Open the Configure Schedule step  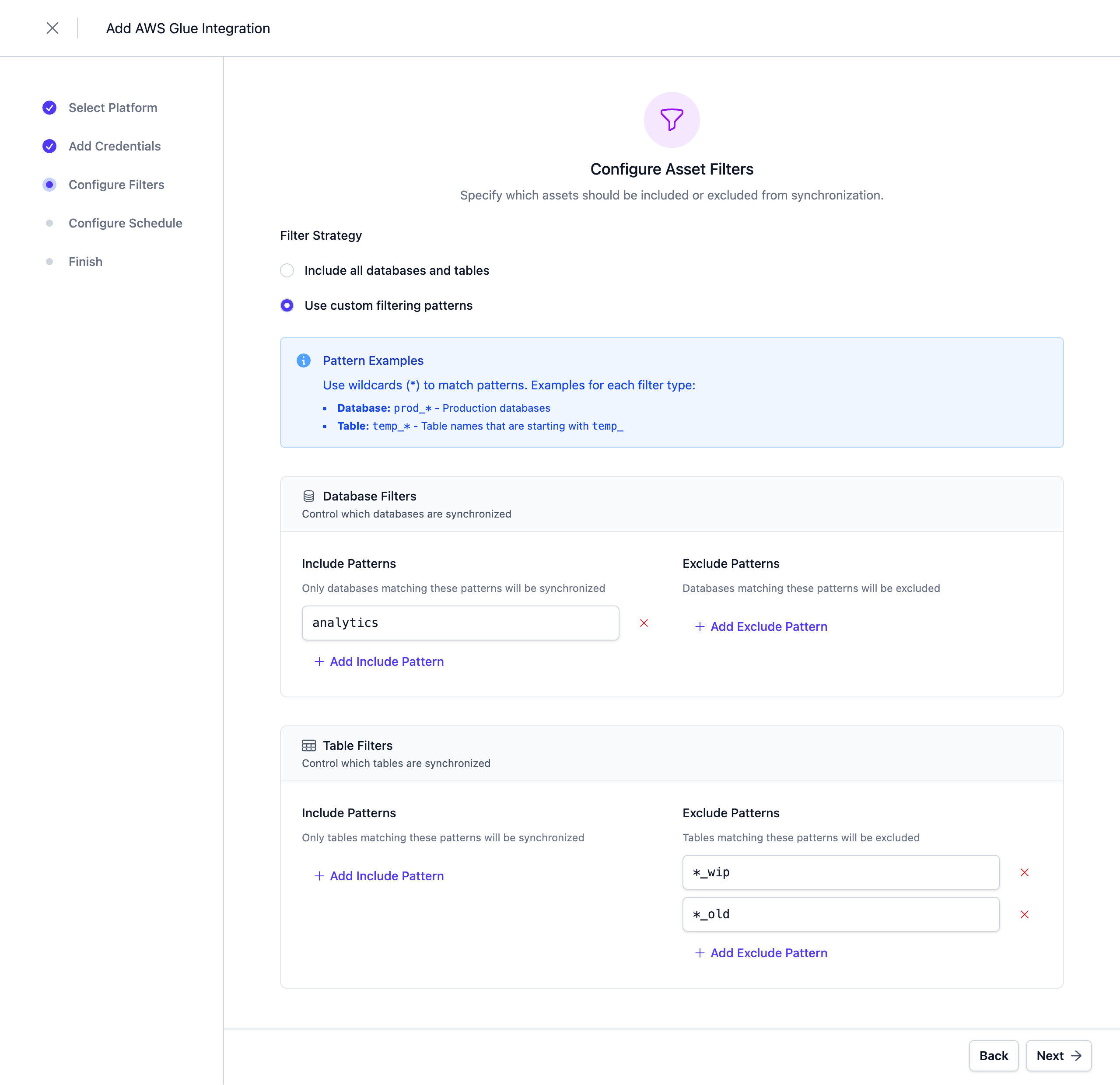click(125, 224)
